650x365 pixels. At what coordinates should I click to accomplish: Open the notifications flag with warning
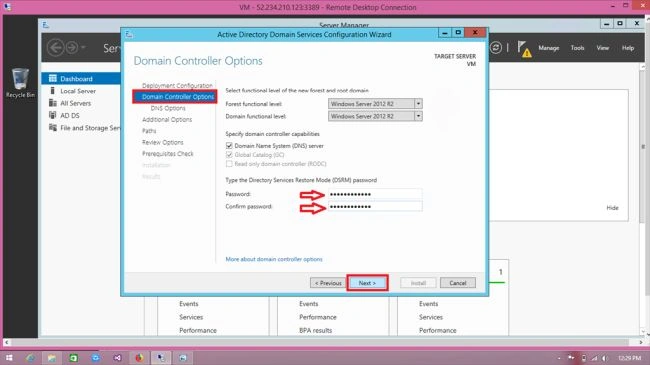524,49
